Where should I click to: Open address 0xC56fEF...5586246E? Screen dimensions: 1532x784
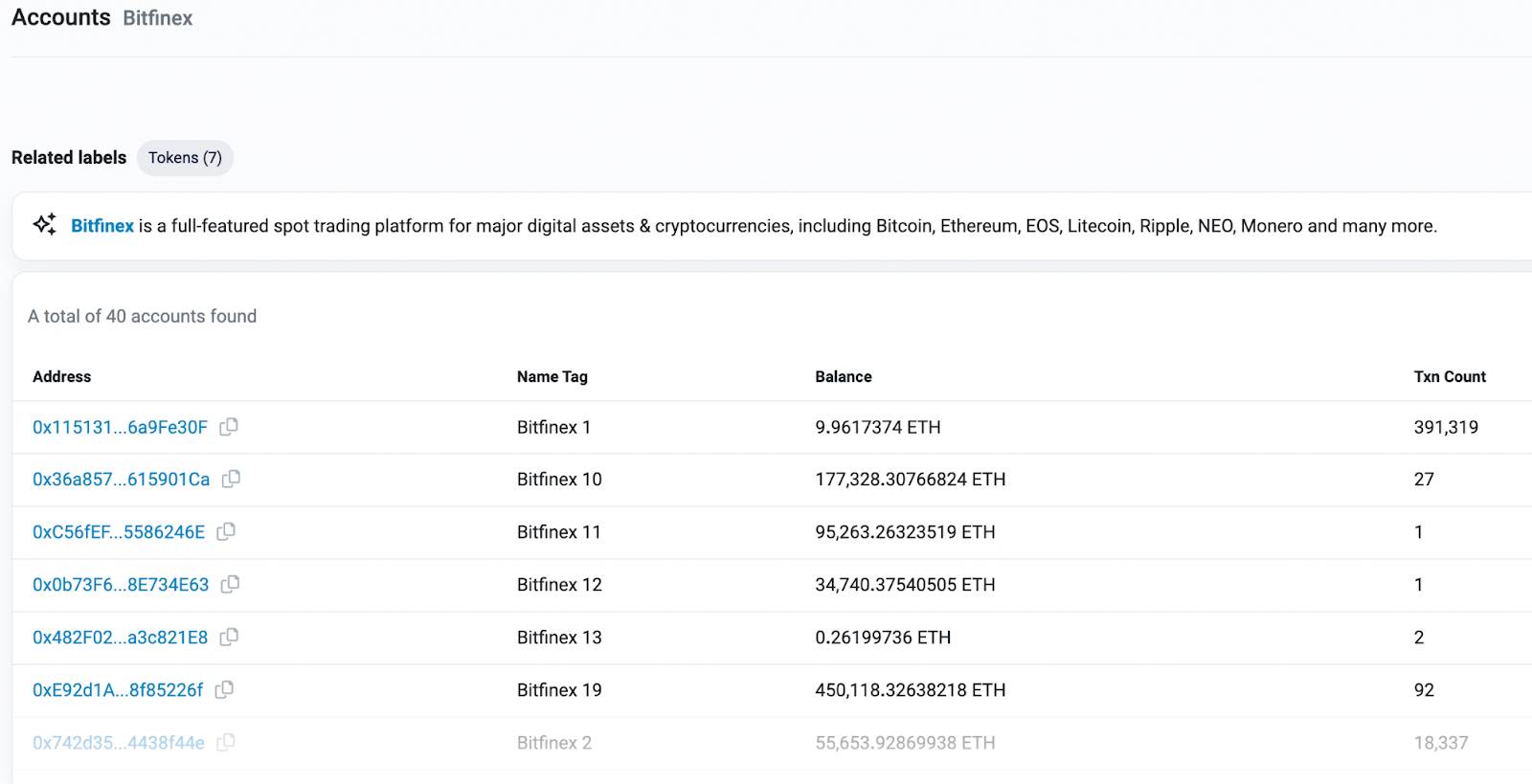pyautogui.click(x=119, y=531)
